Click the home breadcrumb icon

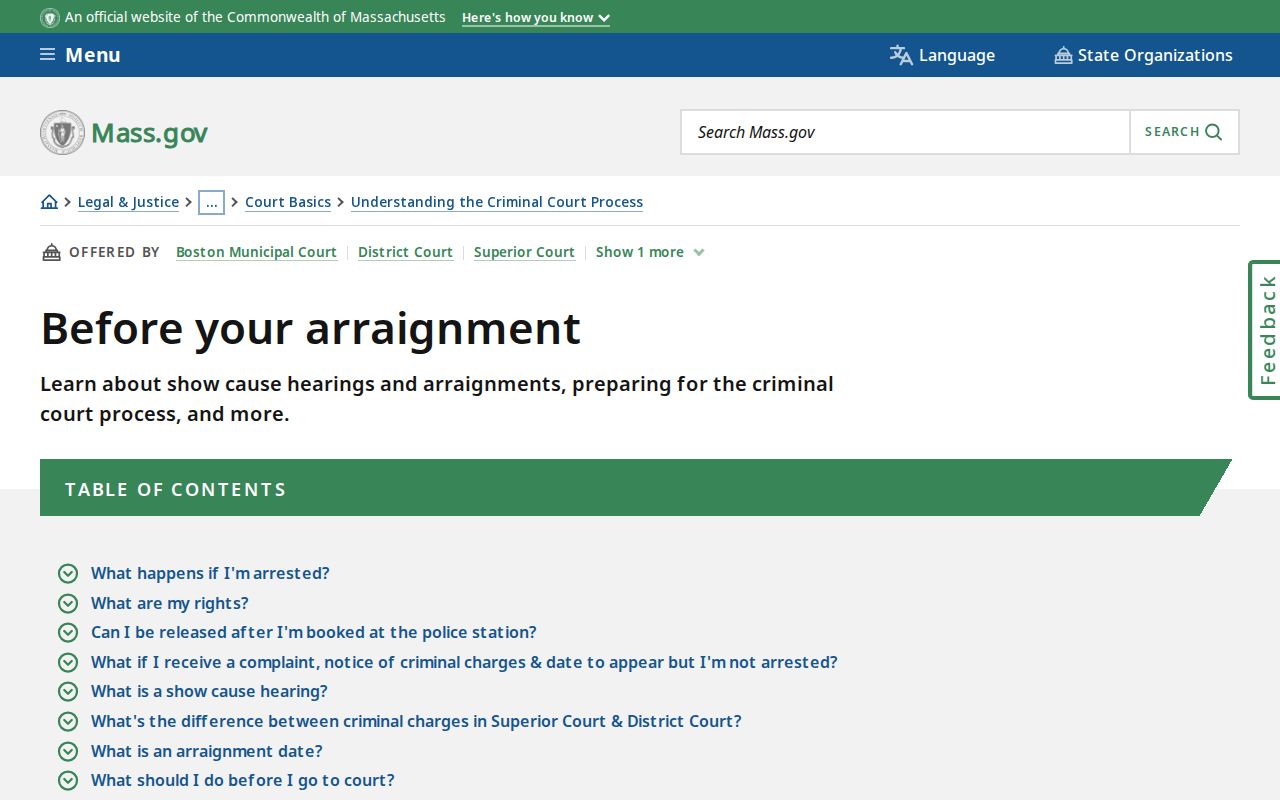coord(49,202)
